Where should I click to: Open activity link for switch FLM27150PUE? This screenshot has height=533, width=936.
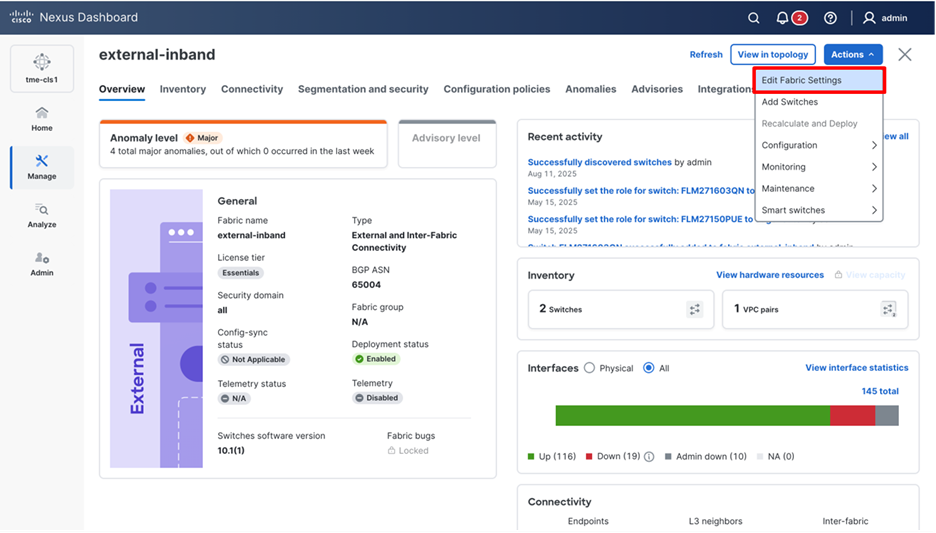(x=640, y=219)
